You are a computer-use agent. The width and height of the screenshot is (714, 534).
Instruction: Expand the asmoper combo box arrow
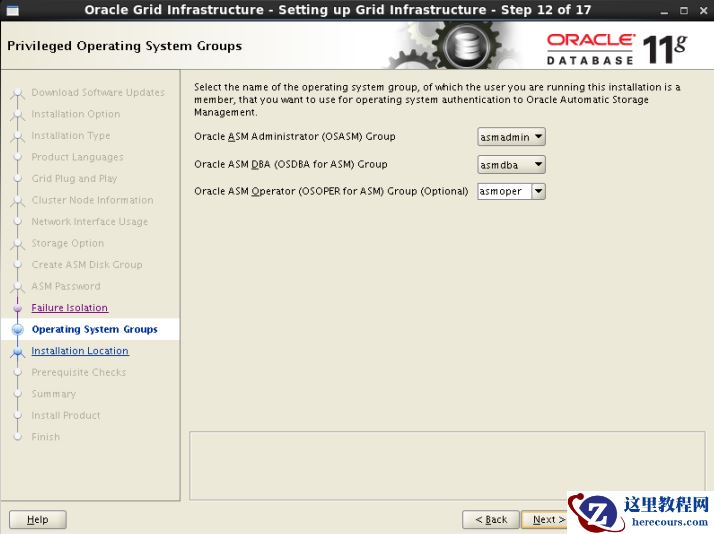tap(538, 191)
